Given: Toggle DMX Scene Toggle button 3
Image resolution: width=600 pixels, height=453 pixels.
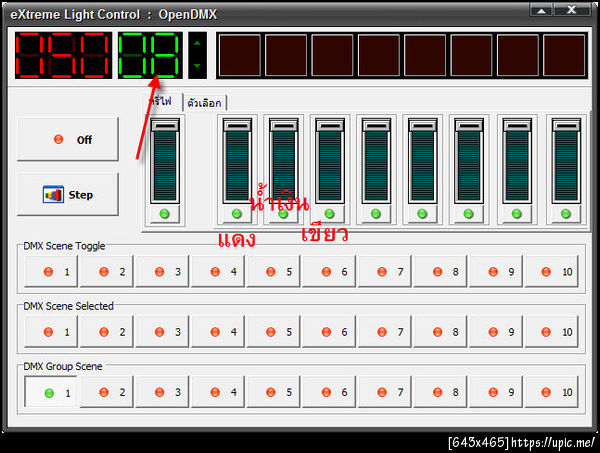Looking at the screenshot, I should click(162, 272).
